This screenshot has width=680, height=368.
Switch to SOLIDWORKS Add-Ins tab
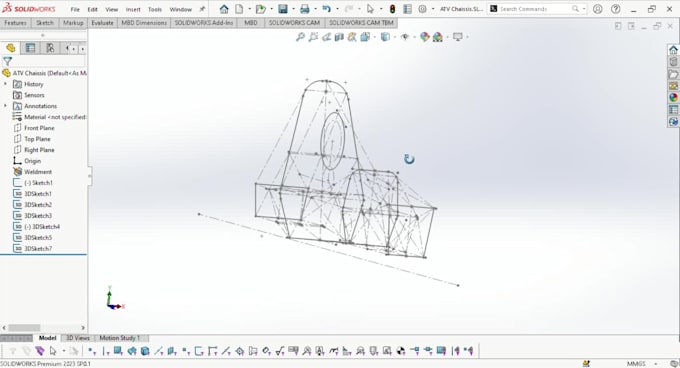coord(204,23)
